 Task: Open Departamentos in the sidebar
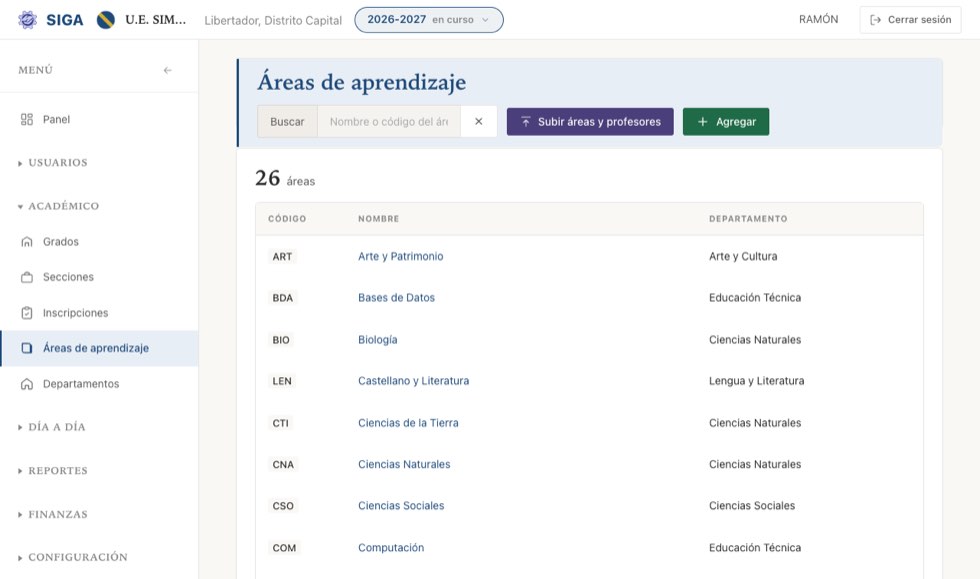click(99, 384)
